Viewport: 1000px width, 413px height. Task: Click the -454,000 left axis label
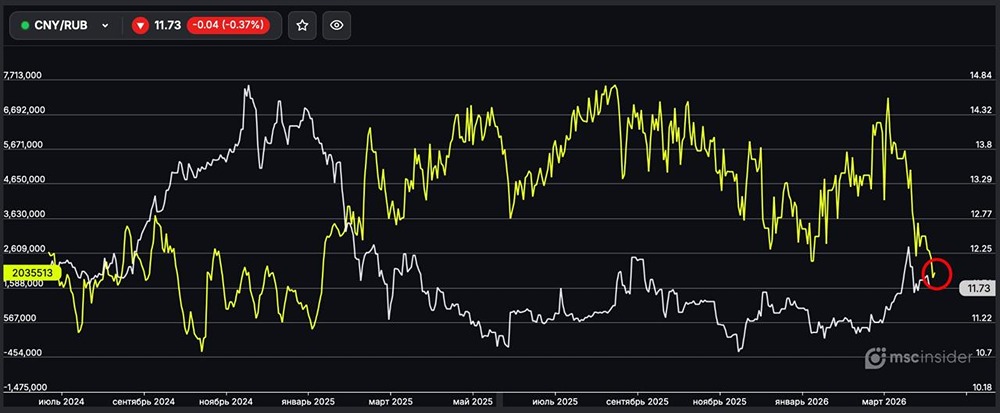24,353
